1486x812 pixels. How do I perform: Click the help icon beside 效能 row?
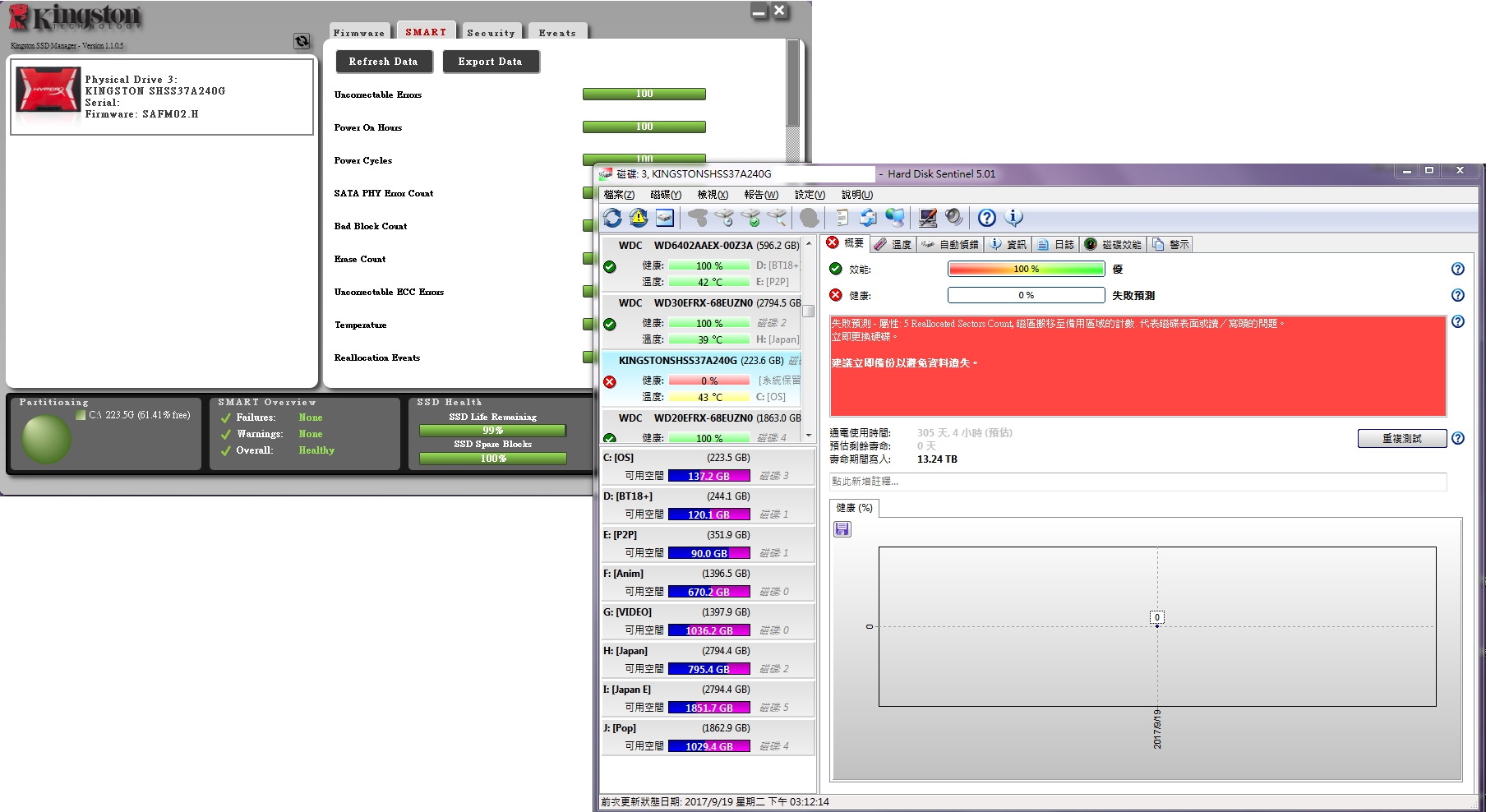tap(1457, 269)
